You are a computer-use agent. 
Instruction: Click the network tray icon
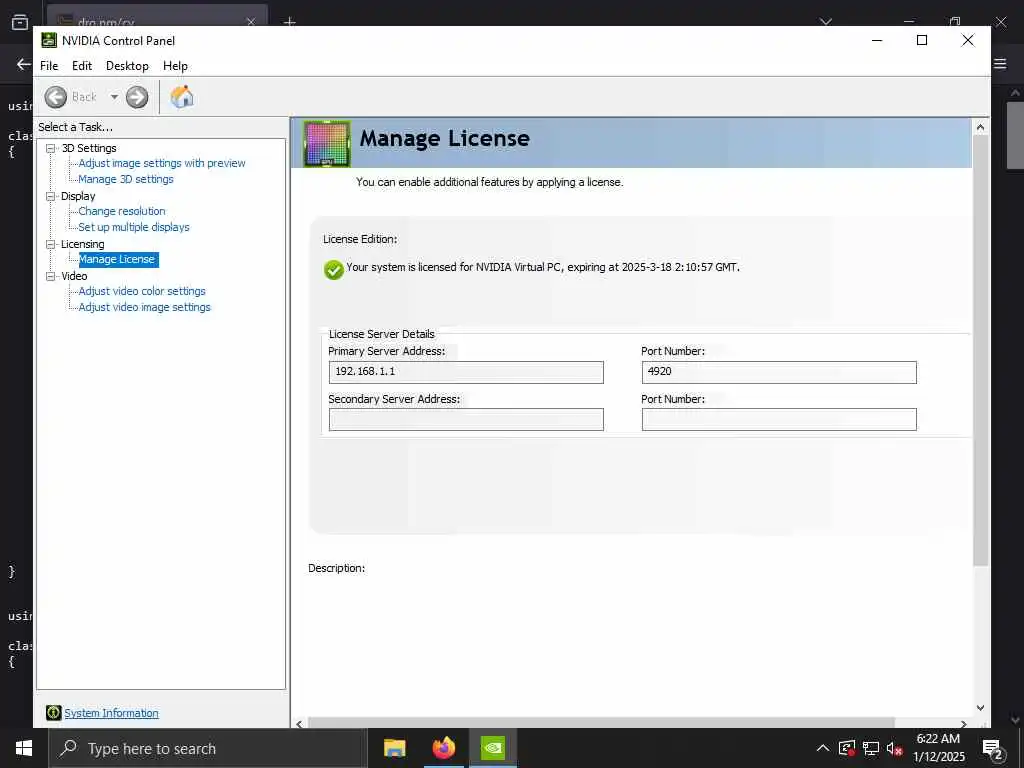871,748
